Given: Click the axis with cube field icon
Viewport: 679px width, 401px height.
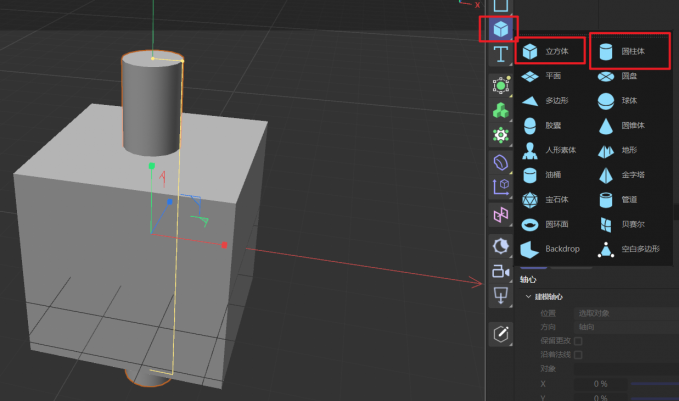Looking at the screenshot, I should [x=501, y=187].
